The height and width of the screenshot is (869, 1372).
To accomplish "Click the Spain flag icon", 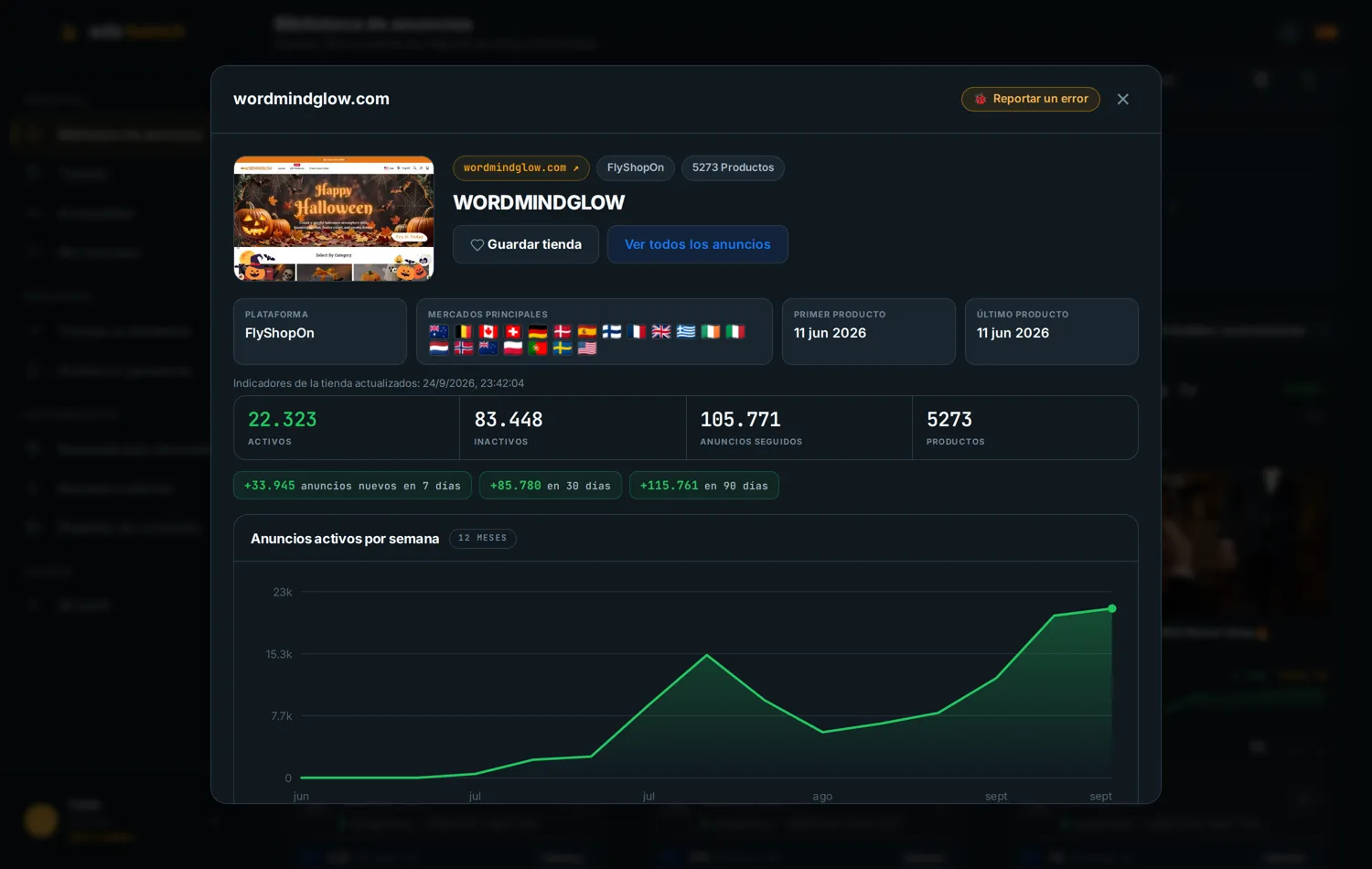I will (587, 332).
